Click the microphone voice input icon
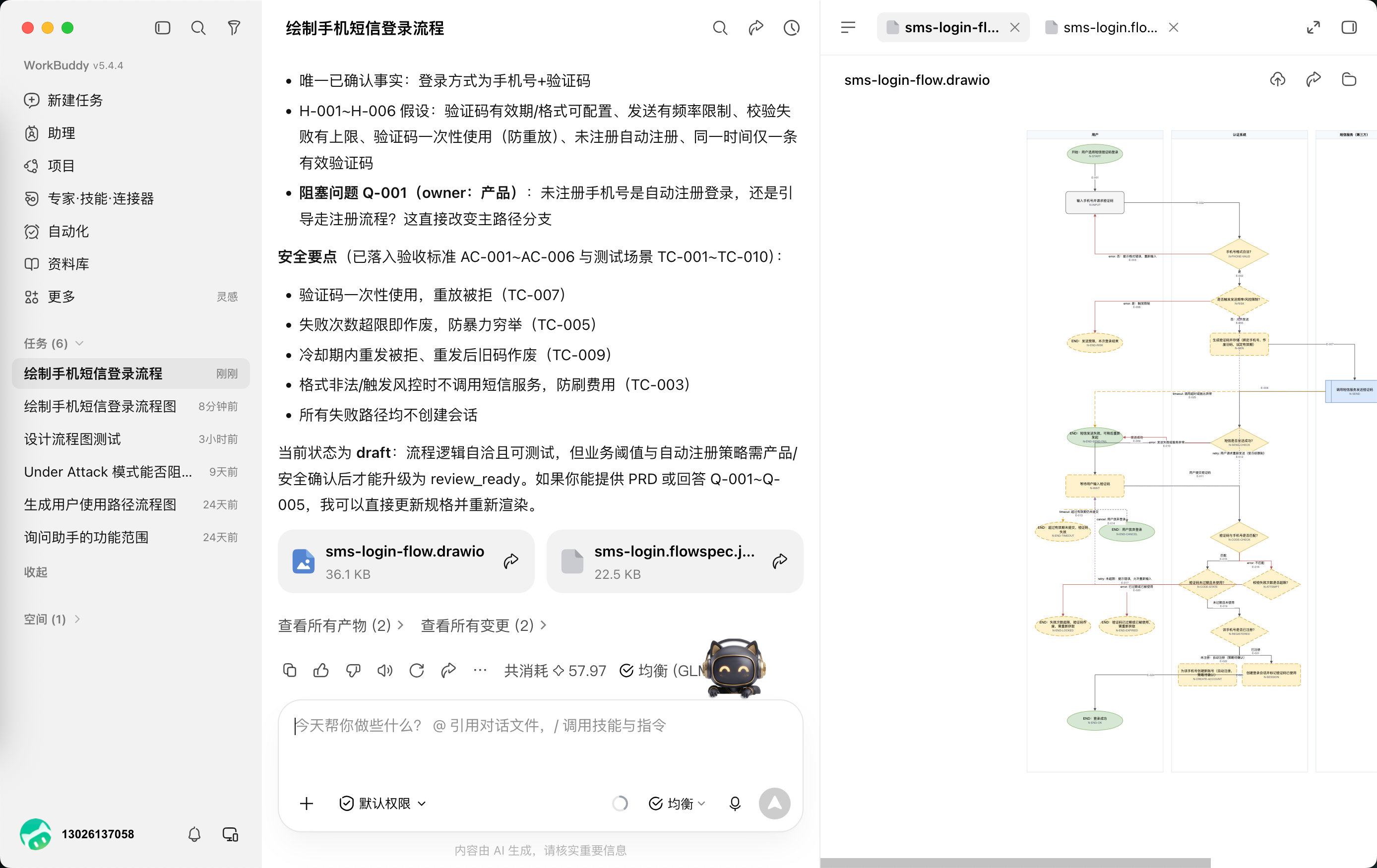Screen dimensions: 1377x868 point(735,804)
